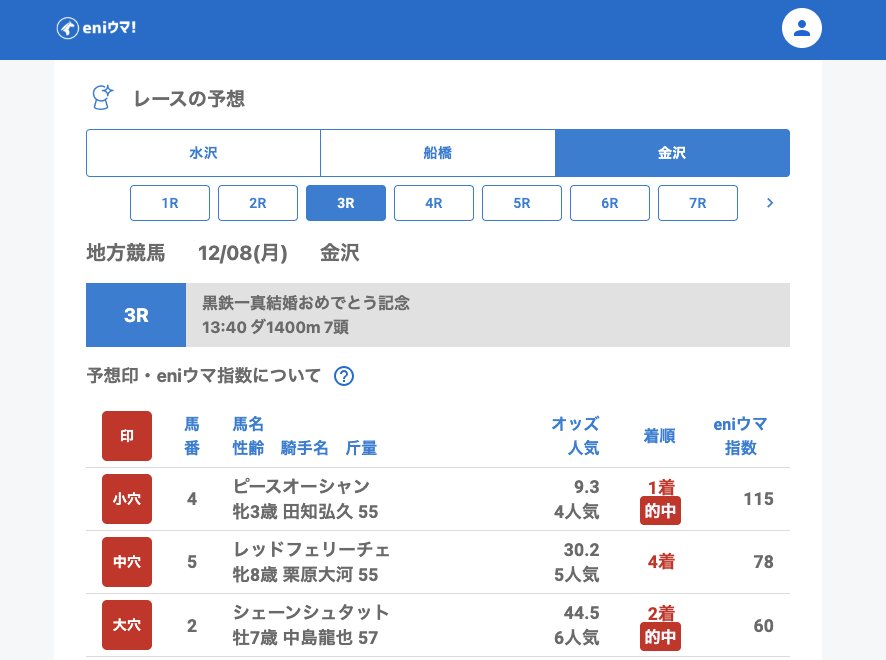Choose the 4R race button
The image size is (886, 660).
[x=434, y=203]
